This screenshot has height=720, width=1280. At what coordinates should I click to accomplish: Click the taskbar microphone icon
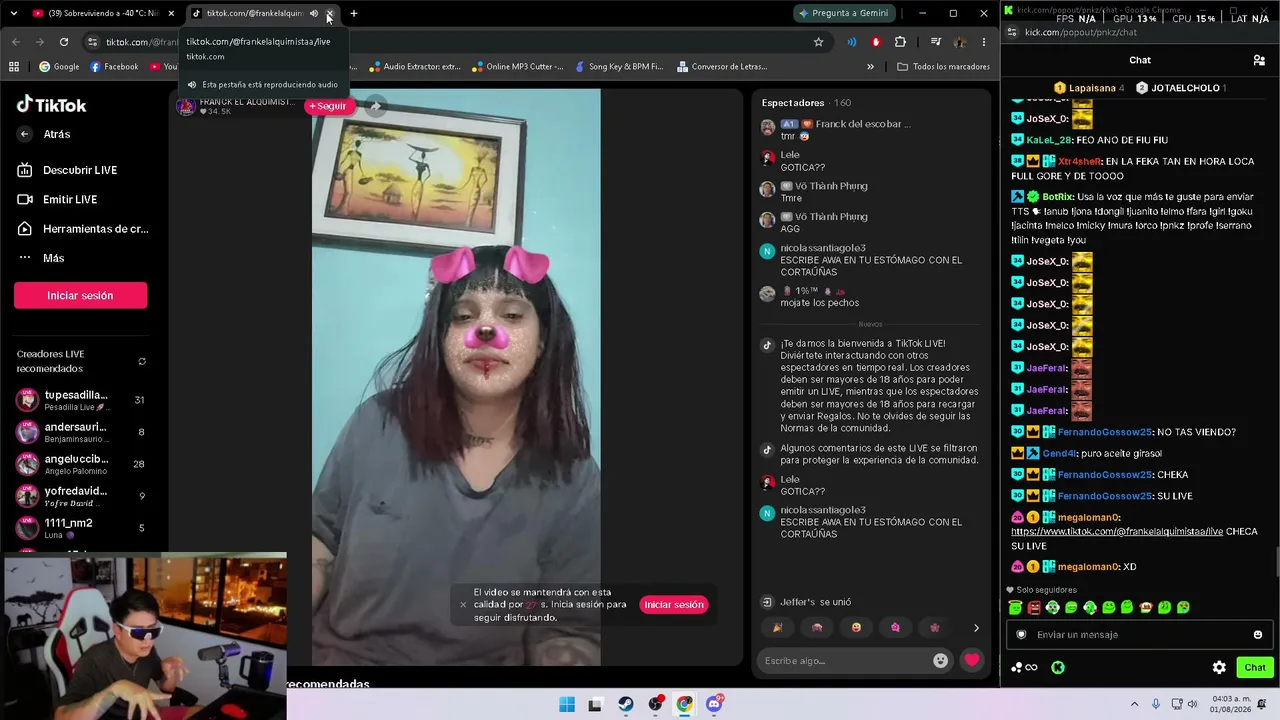pos(1156,704)
